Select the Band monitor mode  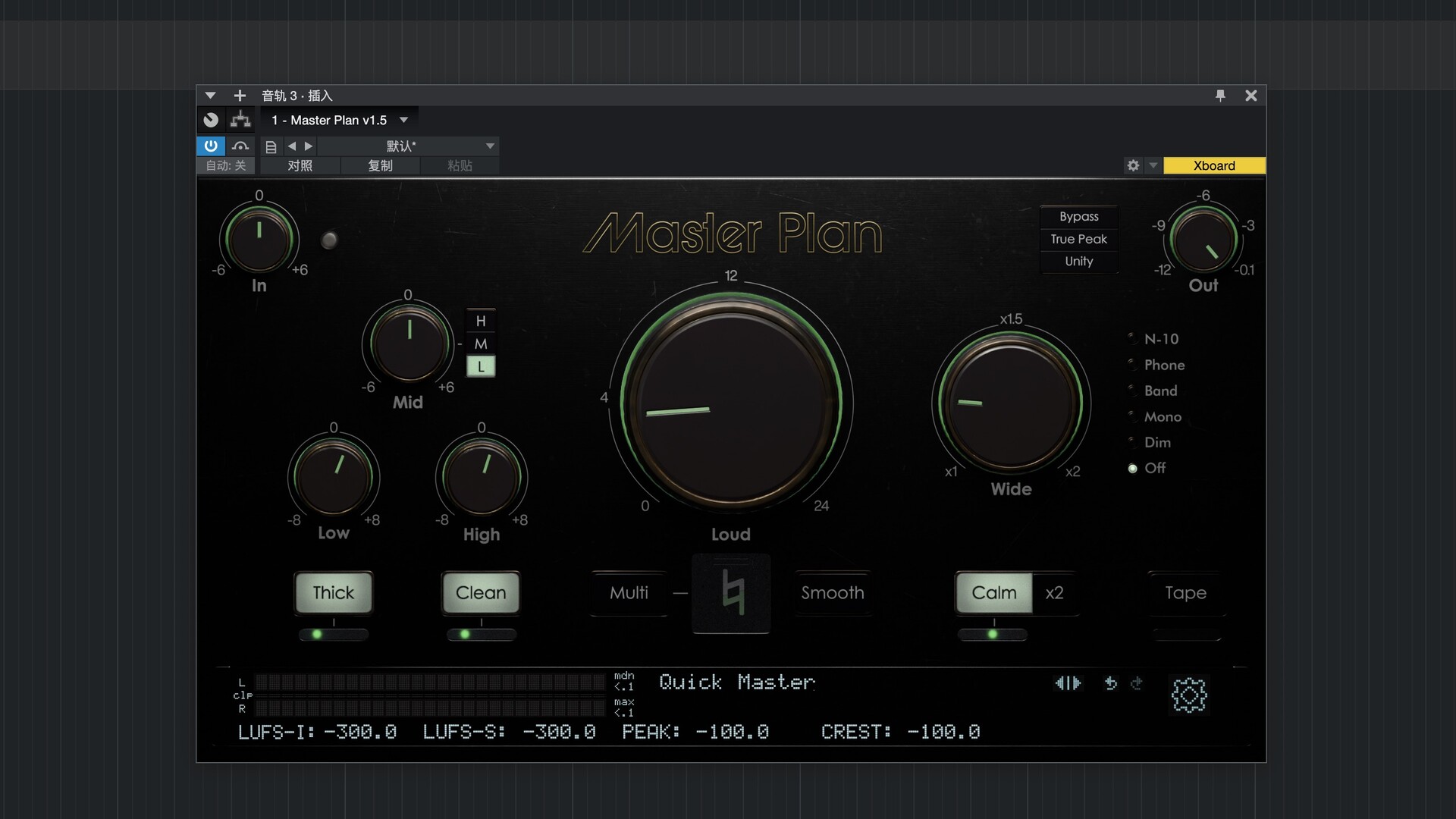[1153, 391]
